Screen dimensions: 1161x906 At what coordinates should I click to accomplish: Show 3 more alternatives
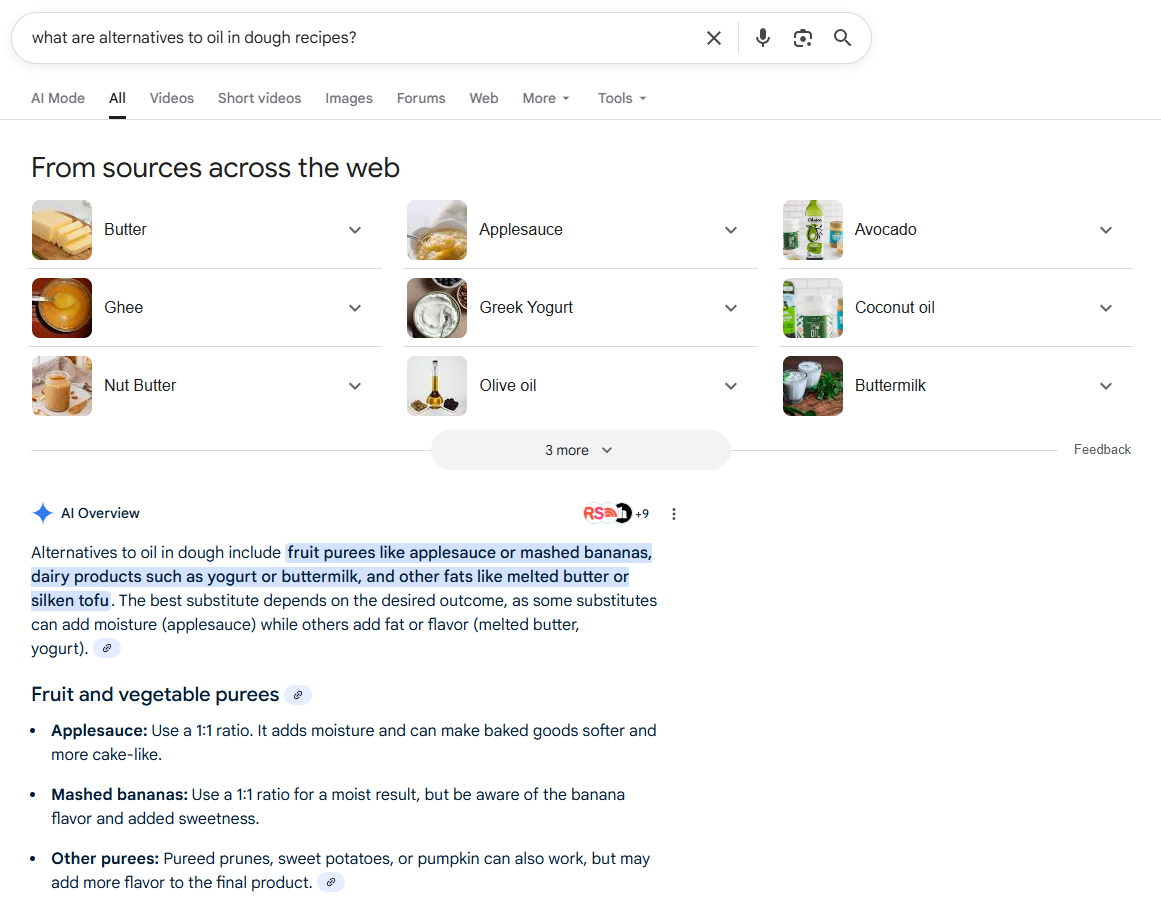pos(580,450)
